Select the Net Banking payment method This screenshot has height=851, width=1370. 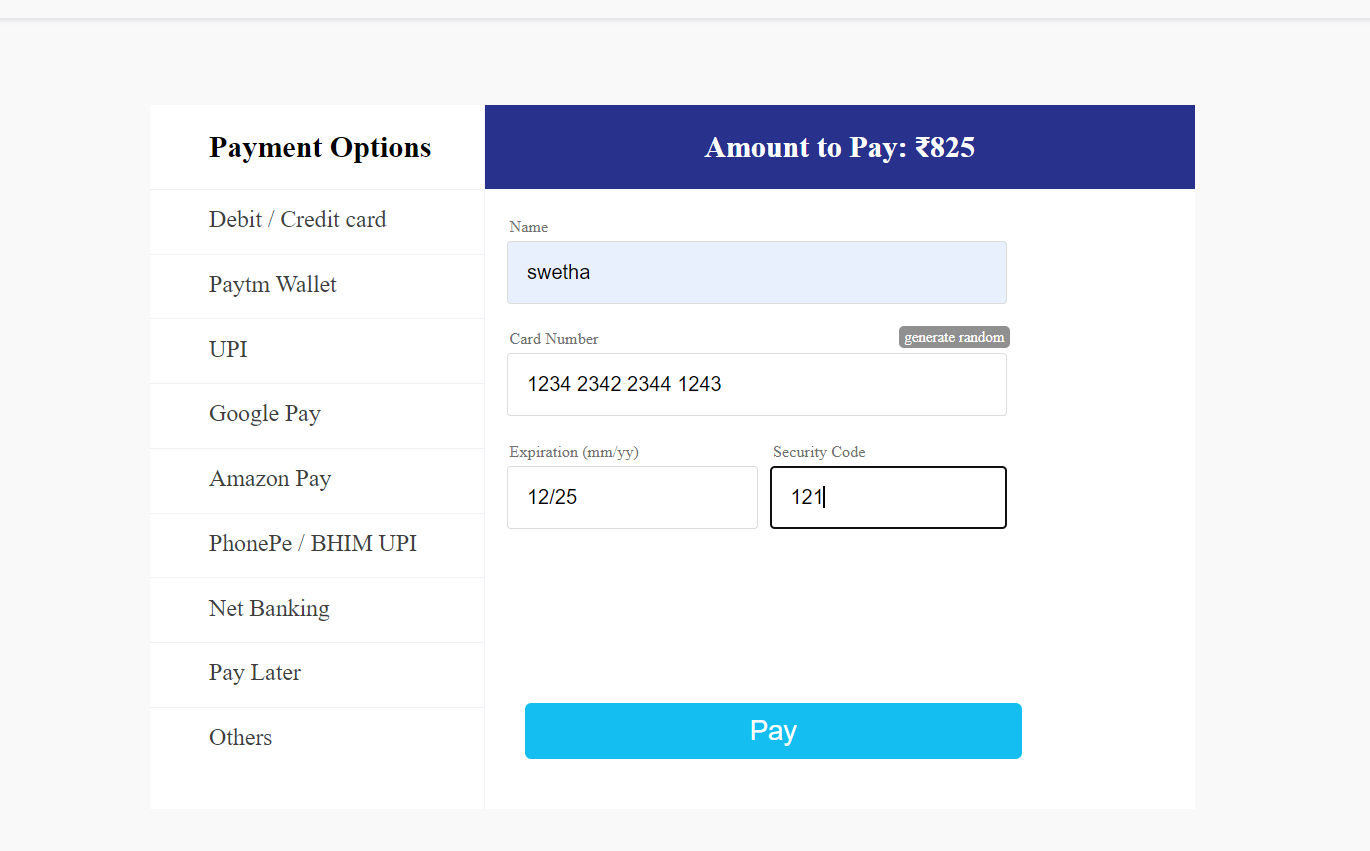269,609
